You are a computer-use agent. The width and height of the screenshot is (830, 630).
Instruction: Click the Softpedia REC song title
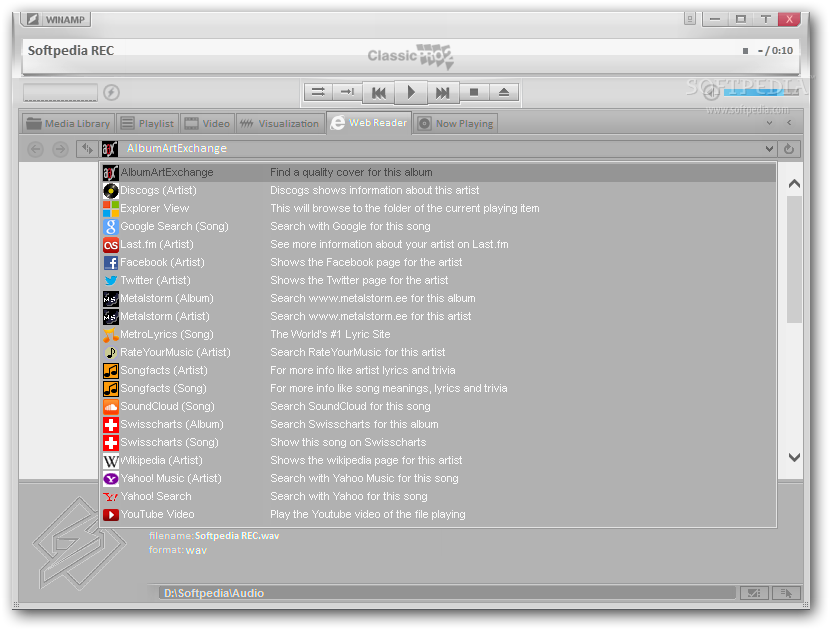click(x=71, y=51)
